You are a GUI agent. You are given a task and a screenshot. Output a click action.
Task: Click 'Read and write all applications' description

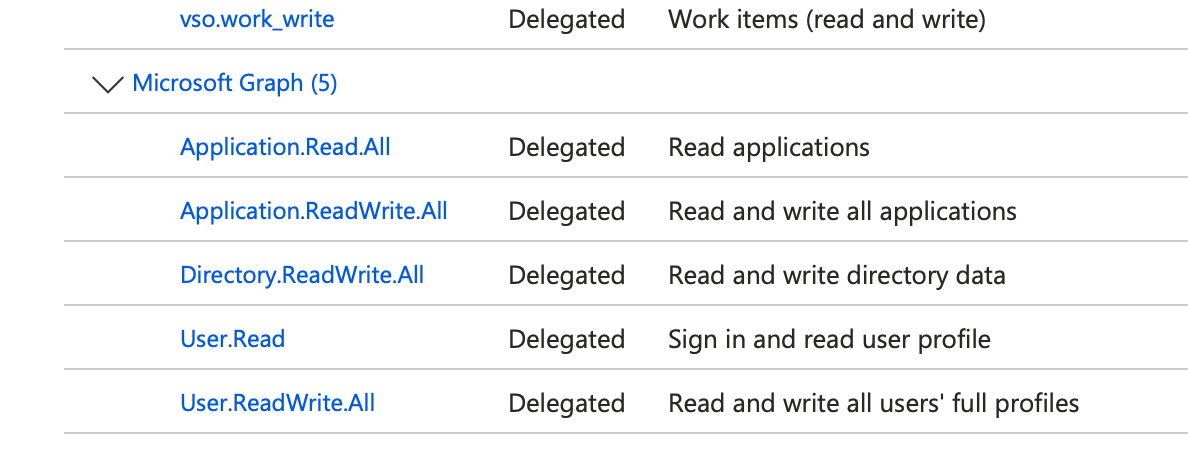point(842,211)
